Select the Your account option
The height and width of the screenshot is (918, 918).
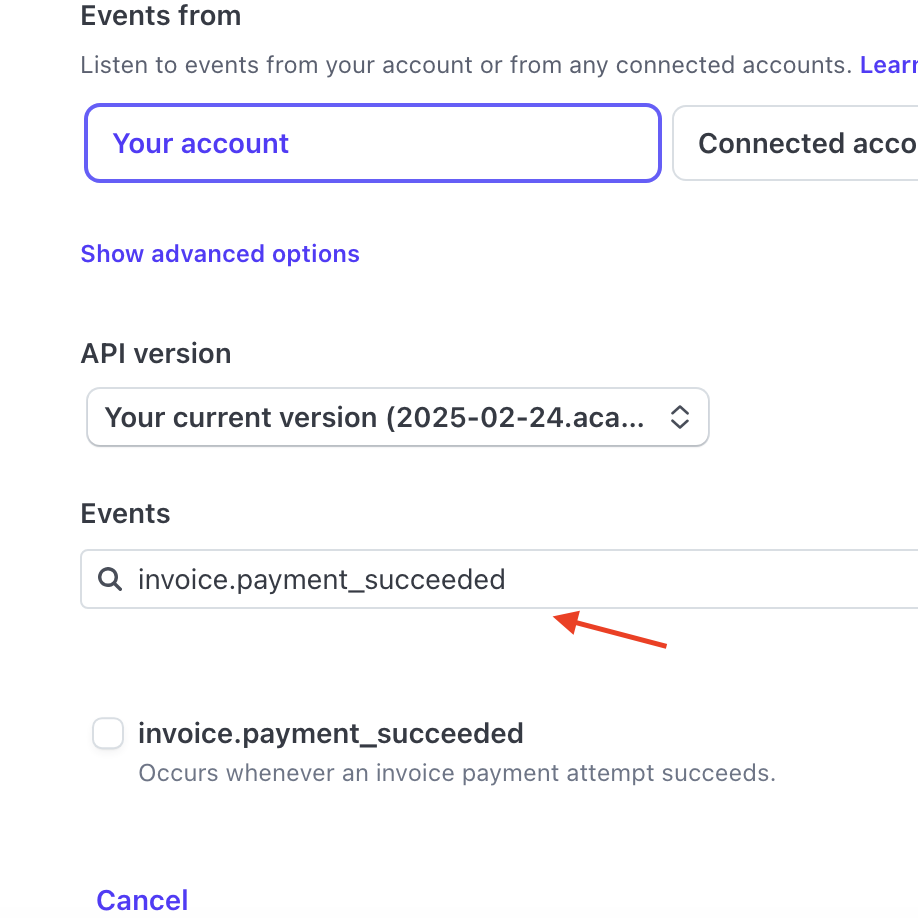373,143
